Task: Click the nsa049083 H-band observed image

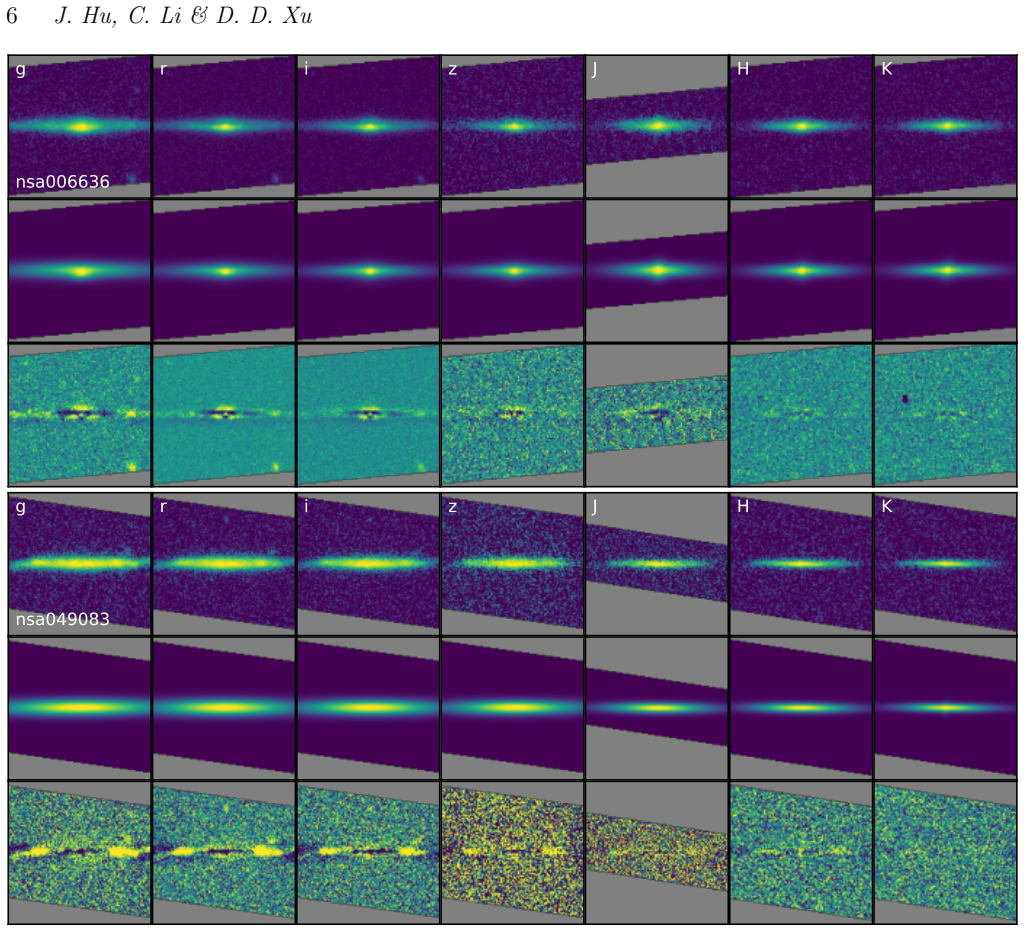Action: tap(801, 564)
